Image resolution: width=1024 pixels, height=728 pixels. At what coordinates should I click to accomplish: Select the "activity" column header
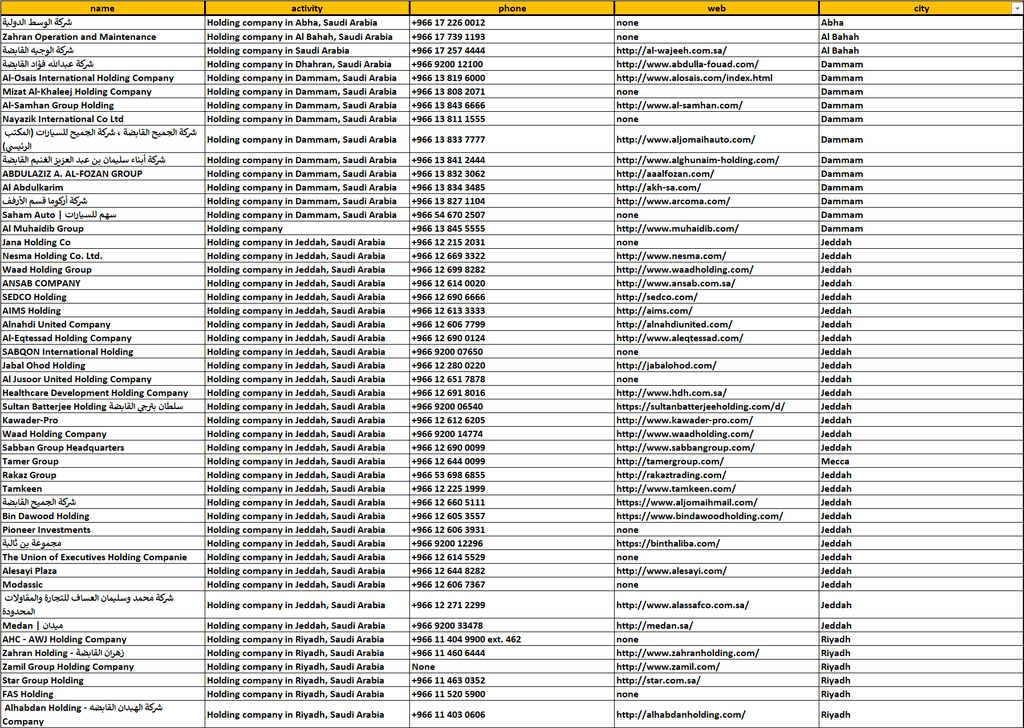(307, 8)
